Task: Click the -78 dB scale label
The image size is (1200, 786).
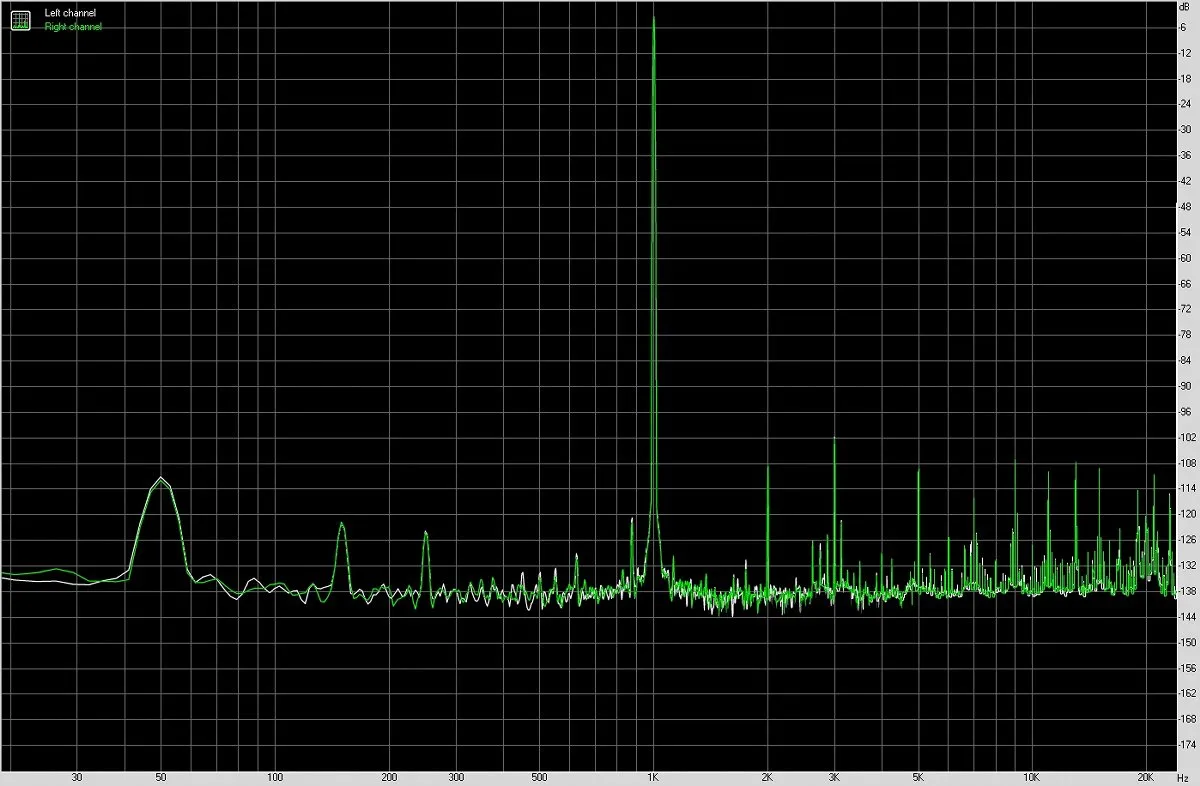Action: 1183,334
